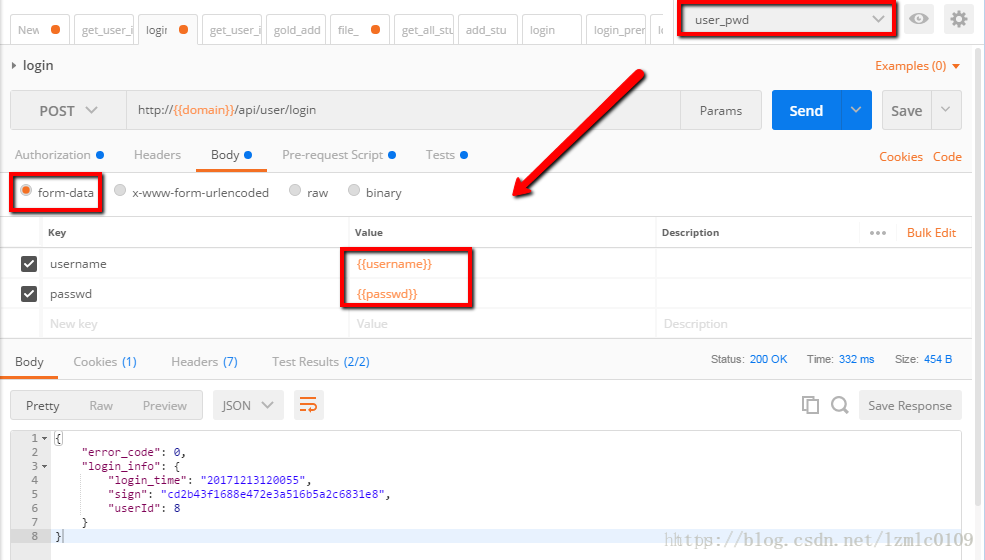Open the Code link
The image size is (985, 560).
pyautogui.click(x=947, y=156)
